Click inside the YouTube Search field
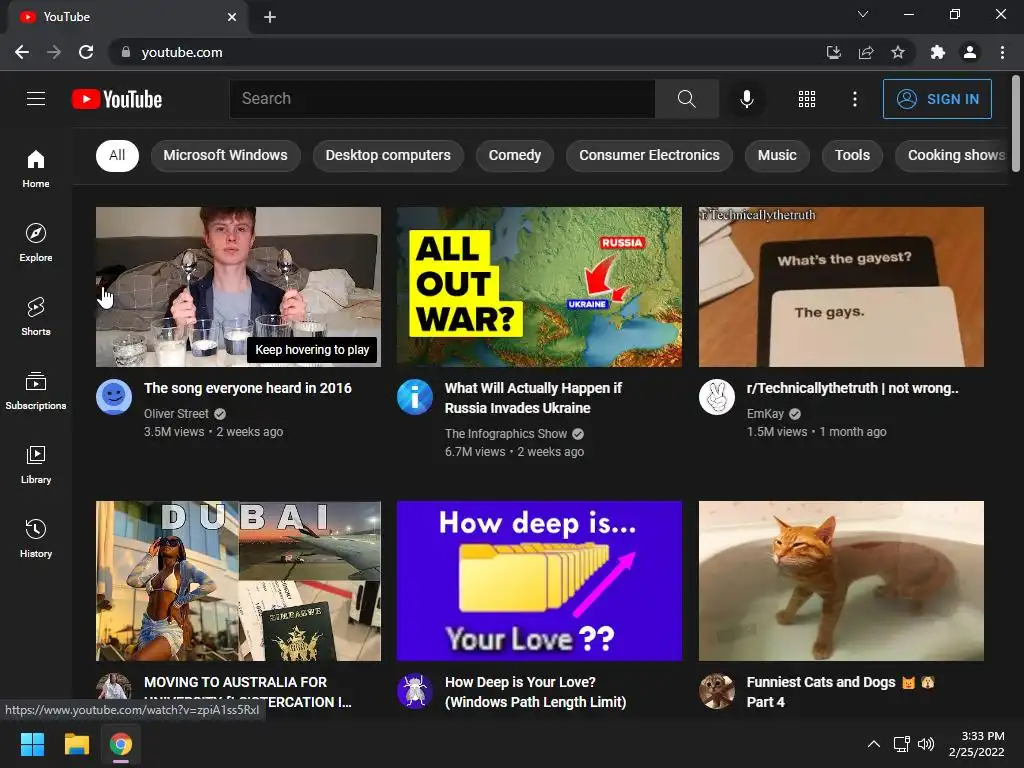 [442, 99]
